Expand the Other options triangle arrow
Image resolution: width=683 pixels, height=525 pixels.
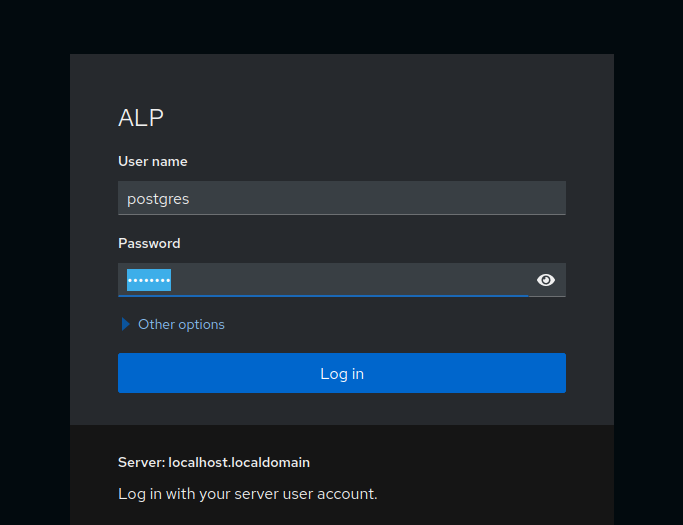pyautogui.click(x=125, y=324)
